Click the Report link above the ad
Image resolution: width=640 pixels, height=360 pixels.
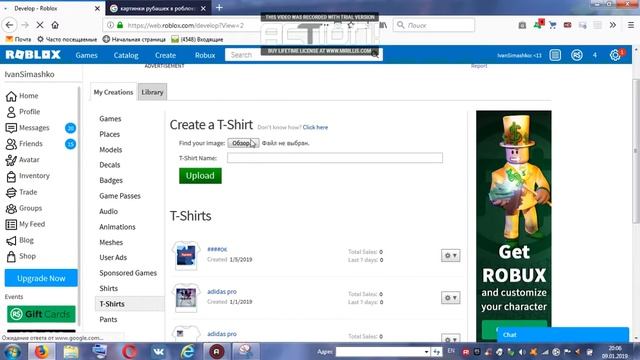click(479, 66)
